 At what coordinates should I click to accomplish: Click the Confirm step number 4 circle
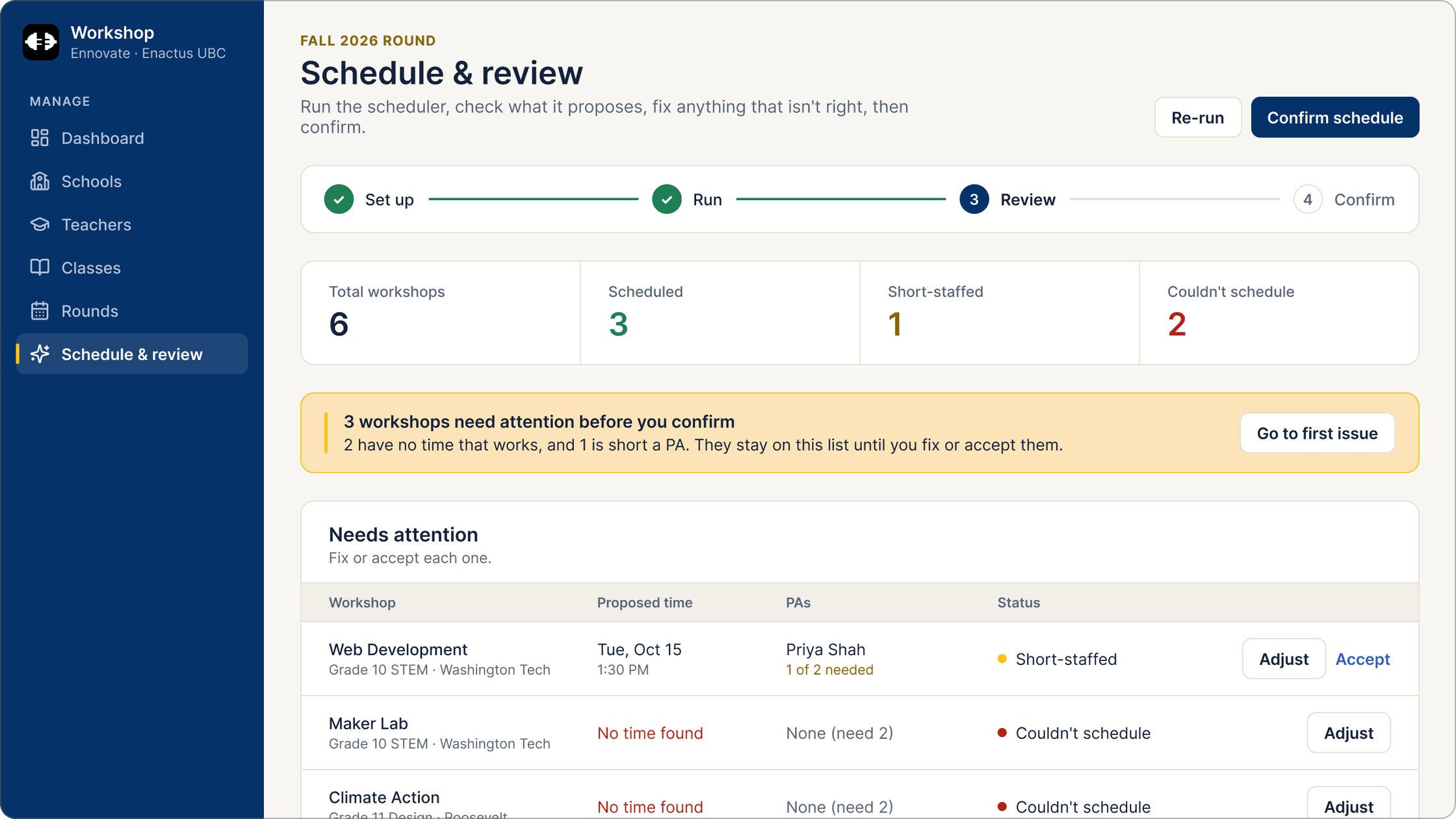[x=1308, y=200]
